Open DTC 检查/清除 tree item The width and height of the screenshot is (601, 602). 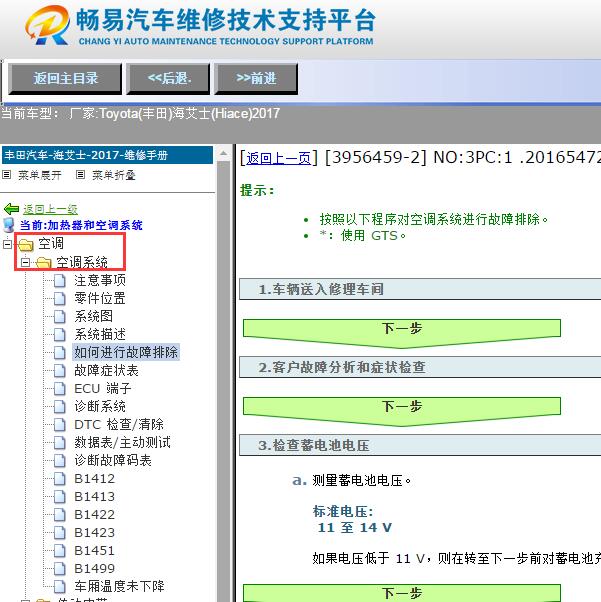pos(119,424)
